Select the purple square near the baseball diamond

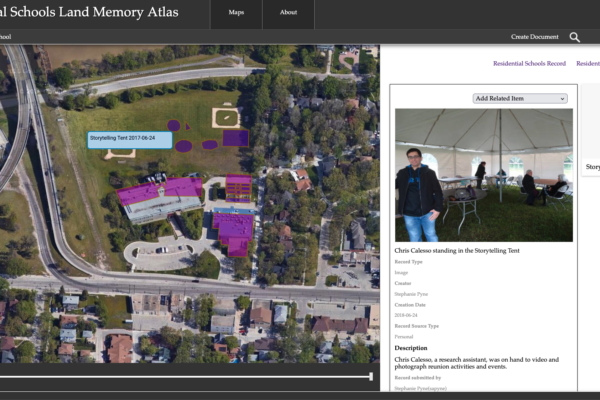tap(235, 137)
